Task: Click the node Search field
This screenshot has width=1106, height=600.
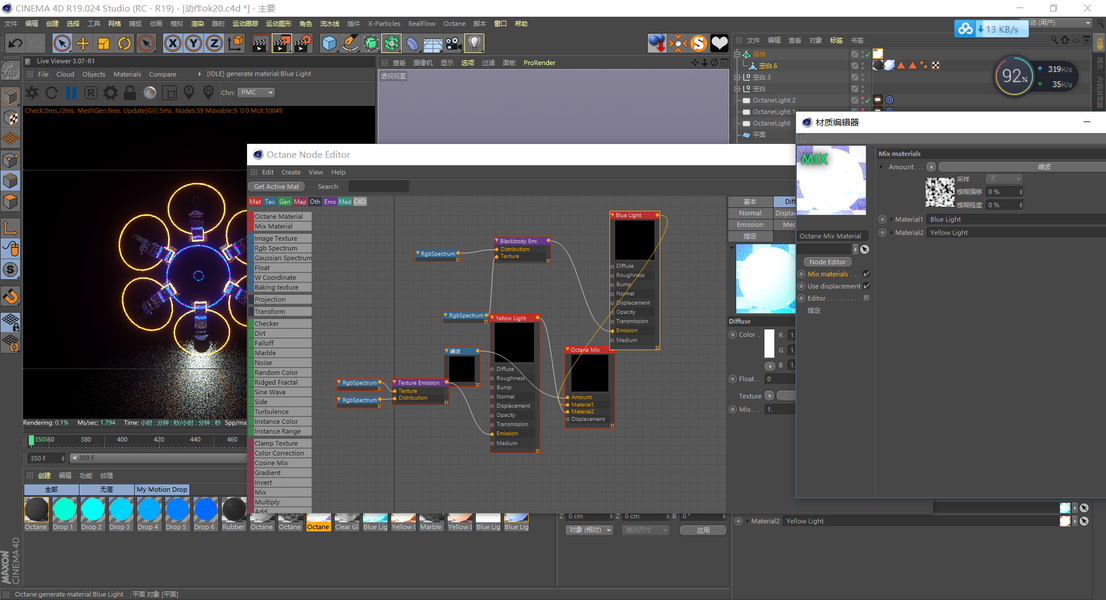Action: (379, 187)
